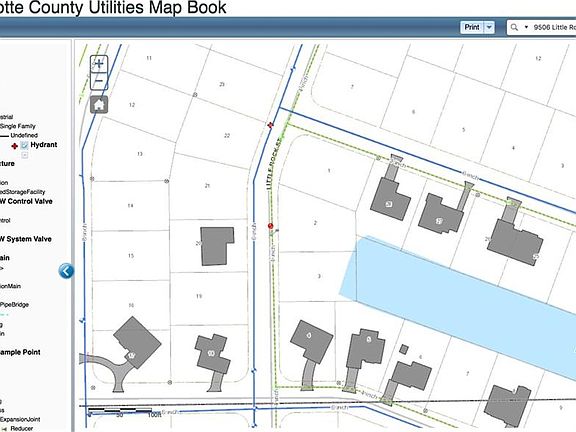Select the red circle marker beside lot 2
The height and width of the screenshot is (432, 576).
pos(271,226)
